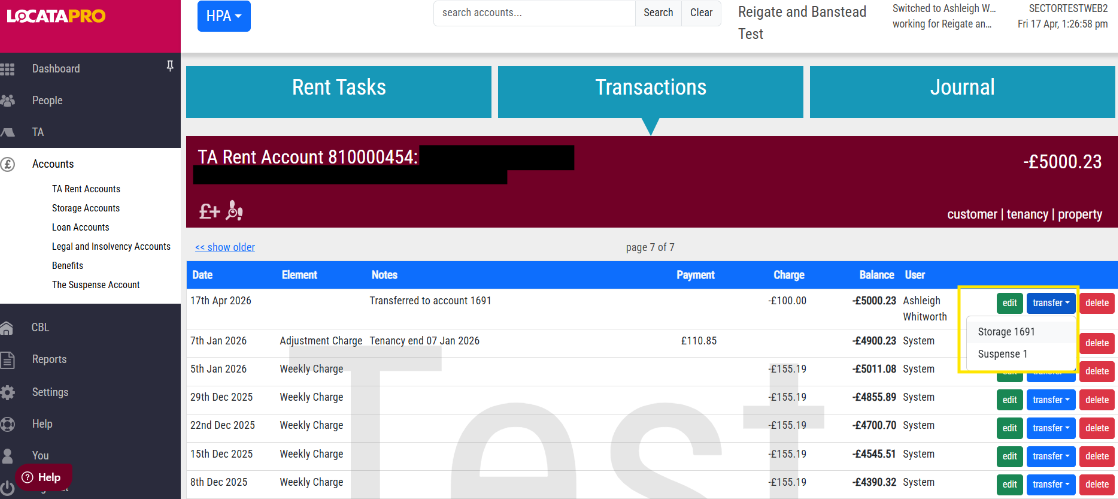Viewport: 1118px width, 499px height.
Task: Open Benefits submenu item
Action: 68,266
